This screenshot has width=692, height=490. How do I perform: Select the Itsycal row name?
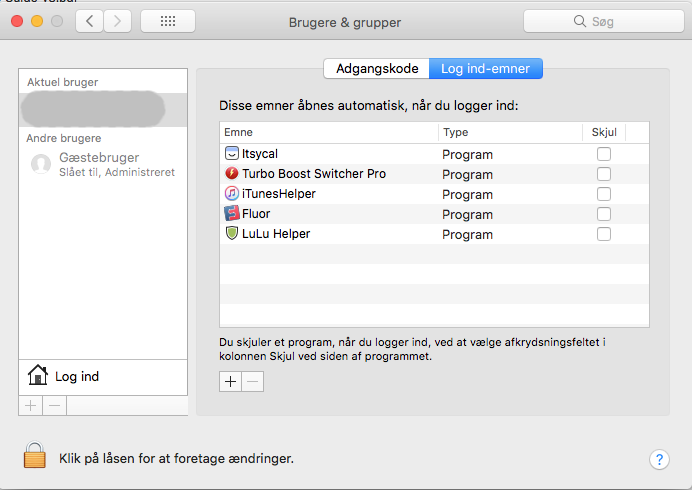[260, 154]
